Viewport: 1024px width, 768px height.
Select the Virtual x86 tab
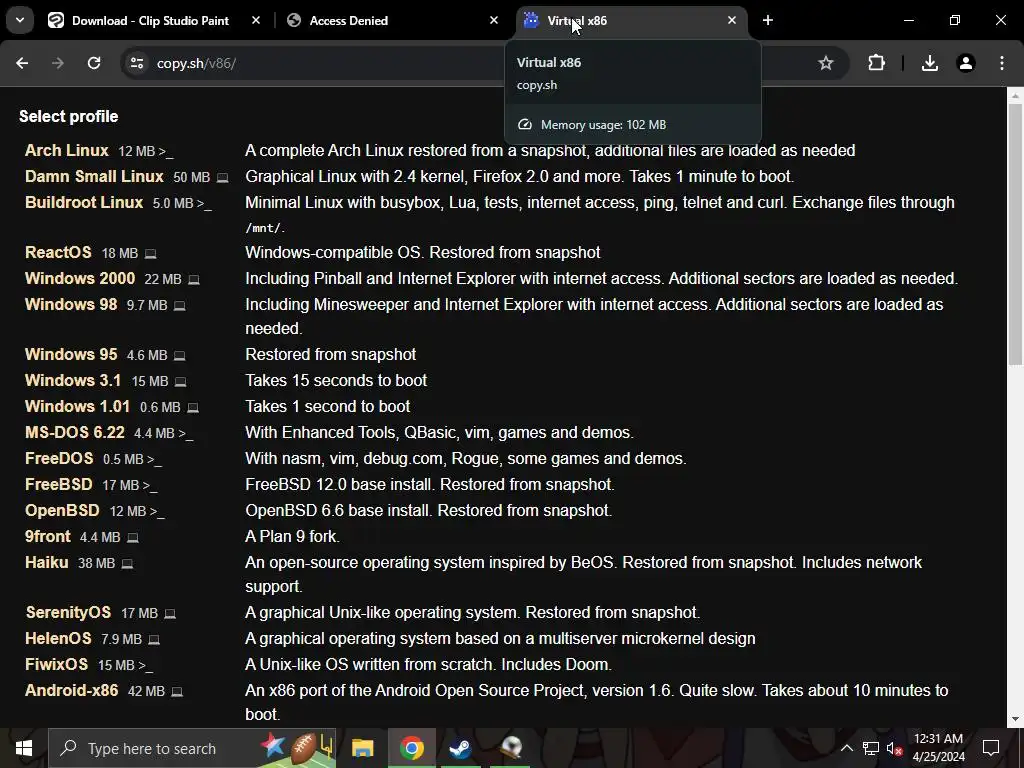point(631,20)
